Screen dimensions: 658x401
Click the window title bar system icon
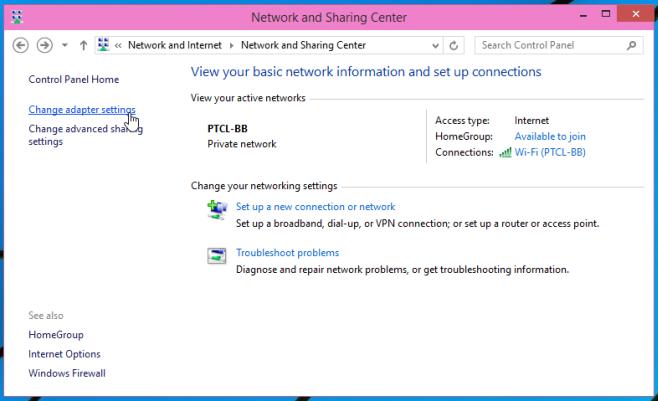[17, 17]
